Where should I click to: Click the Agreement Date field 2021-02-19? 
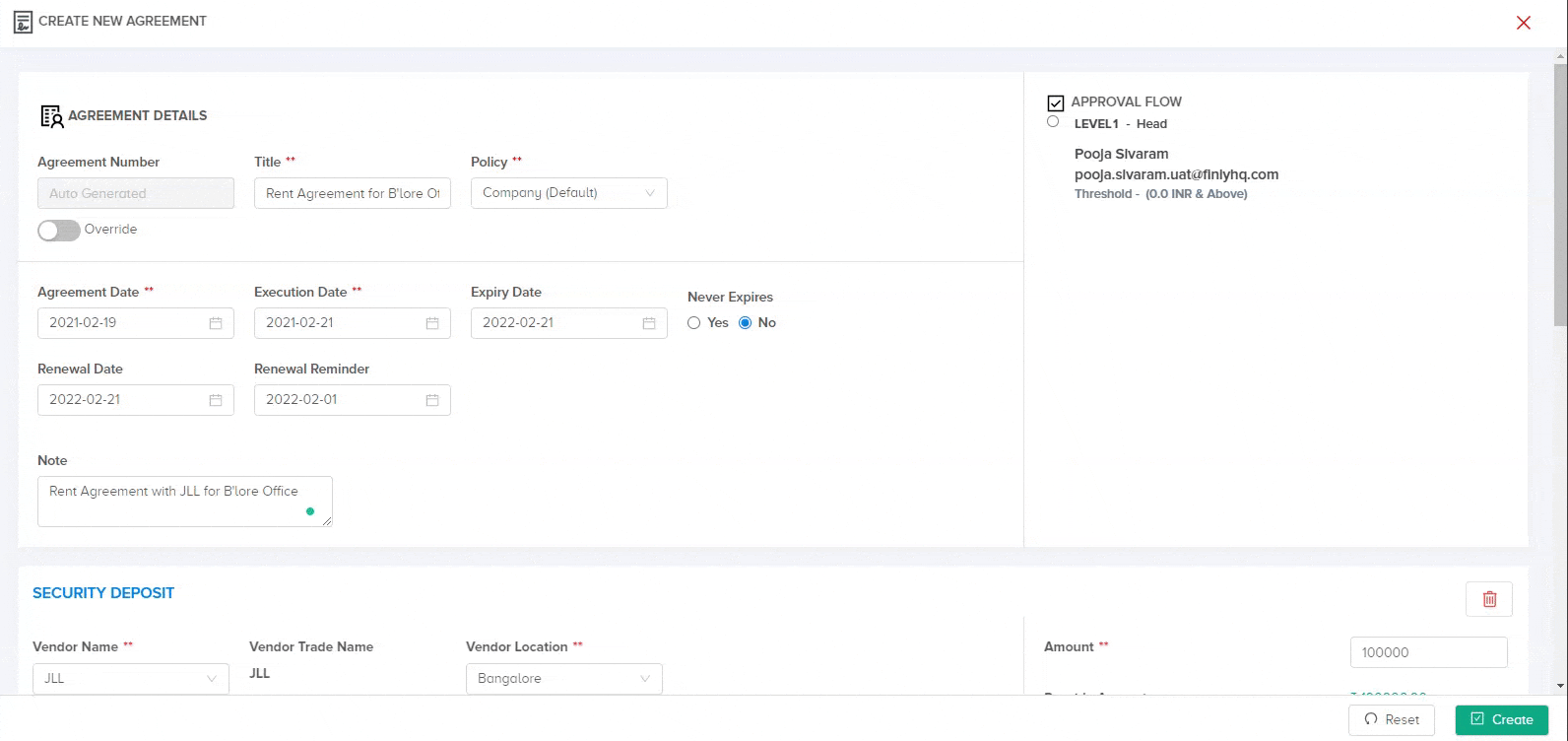coord(136,323)
